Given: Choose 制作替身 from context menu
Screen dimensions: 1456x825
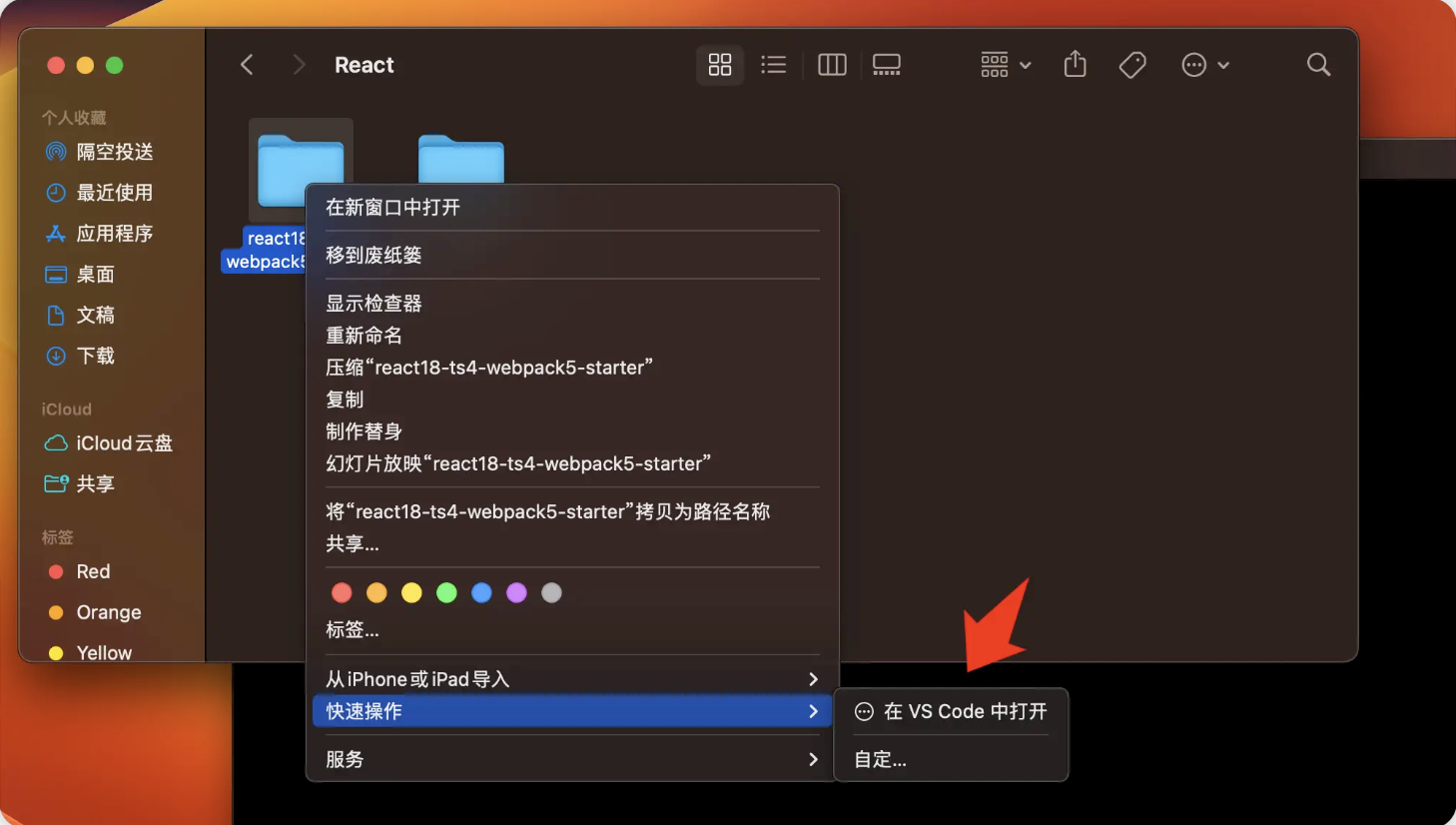Looking at the screenshot, I should point(572,431).
